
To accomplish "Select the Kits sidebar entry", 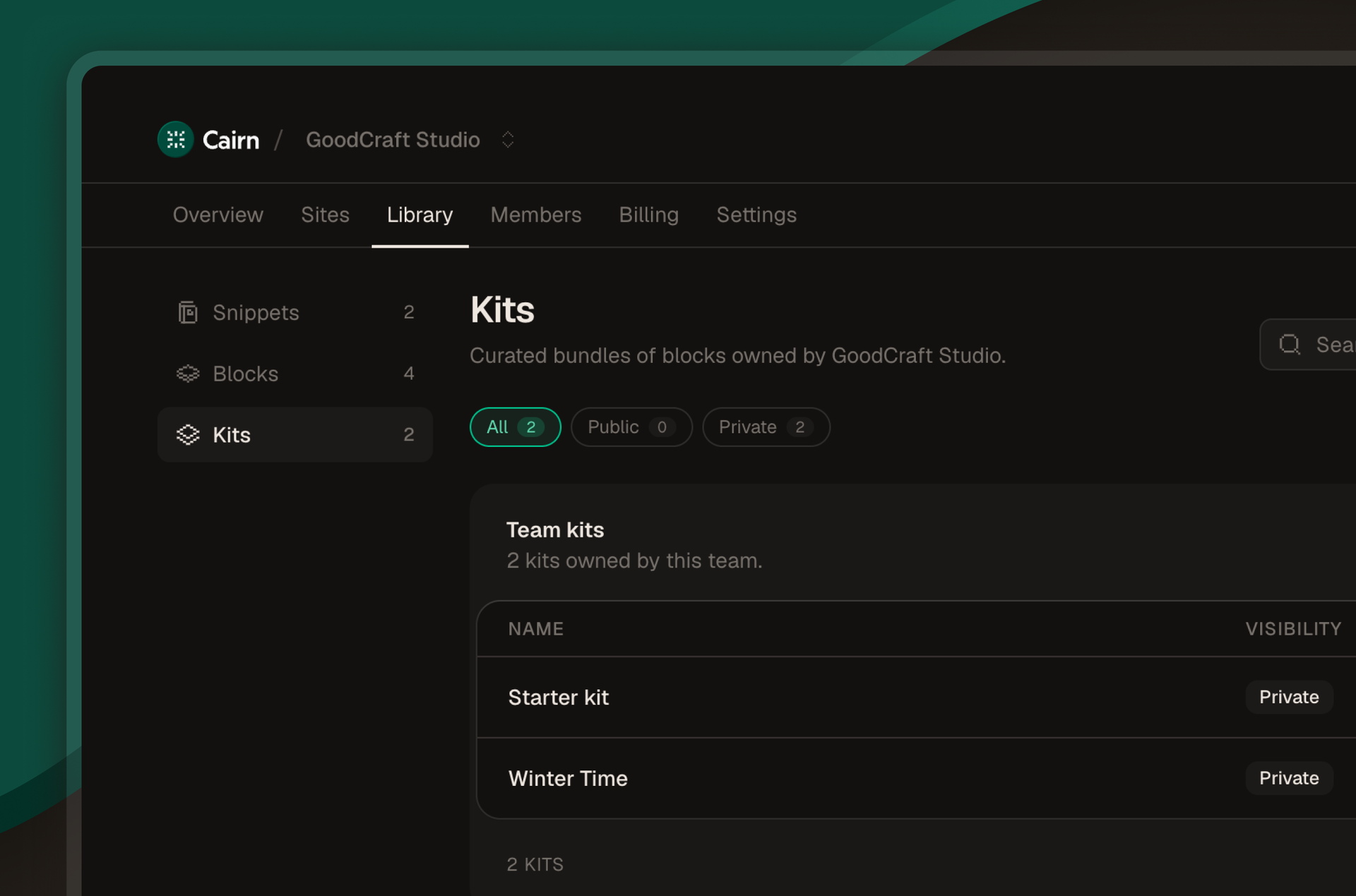I will pyautogui.click(x=295, y=434).
